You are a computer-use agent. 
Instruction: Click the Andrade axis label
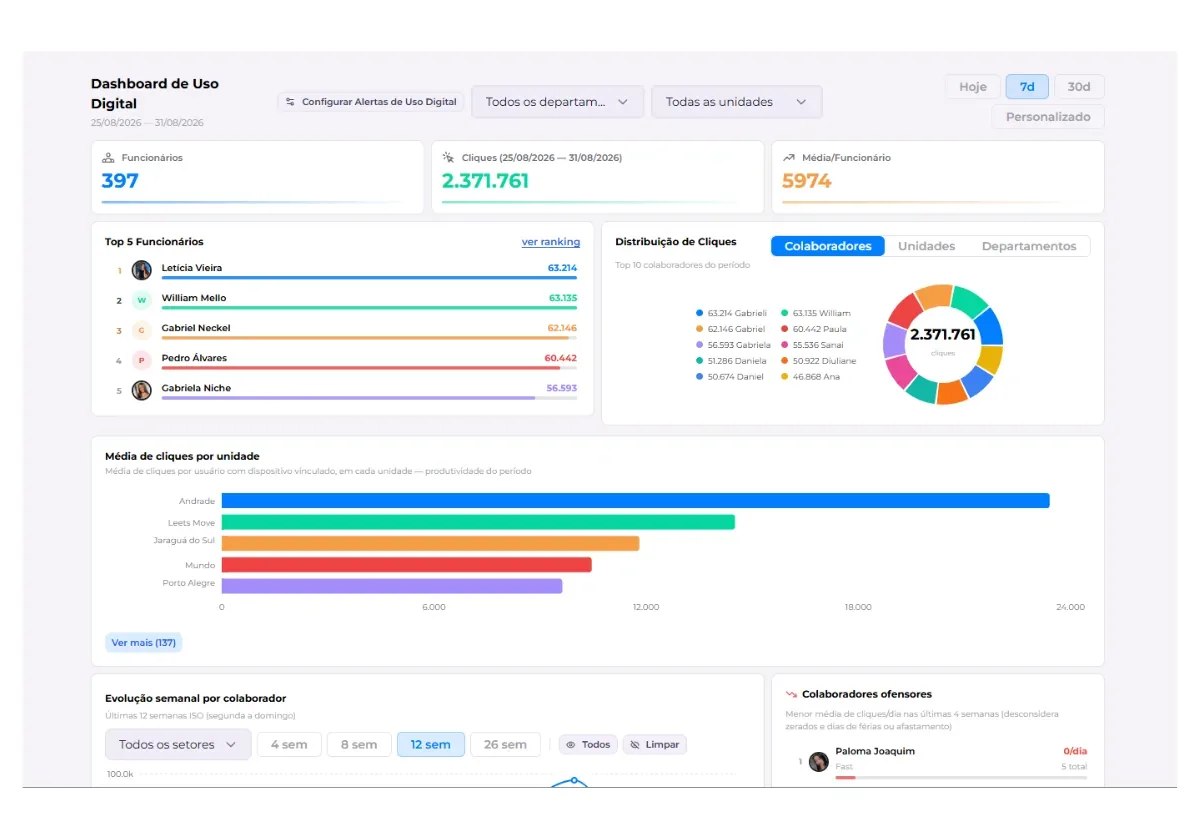click(197, 501)
